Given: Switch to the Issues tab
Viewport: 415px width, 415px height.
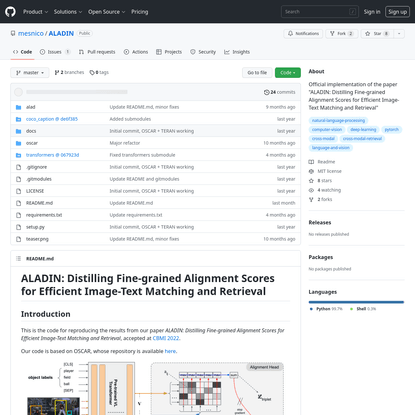Looking at the screenshot, I should 55,52.
